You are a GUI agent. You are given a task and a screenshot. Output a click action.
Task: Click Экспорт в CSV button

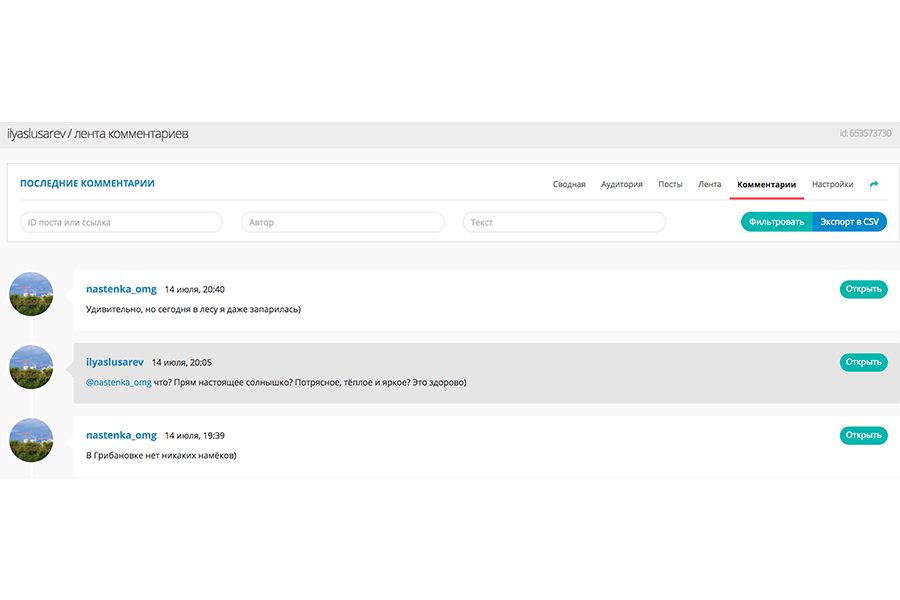849,222
